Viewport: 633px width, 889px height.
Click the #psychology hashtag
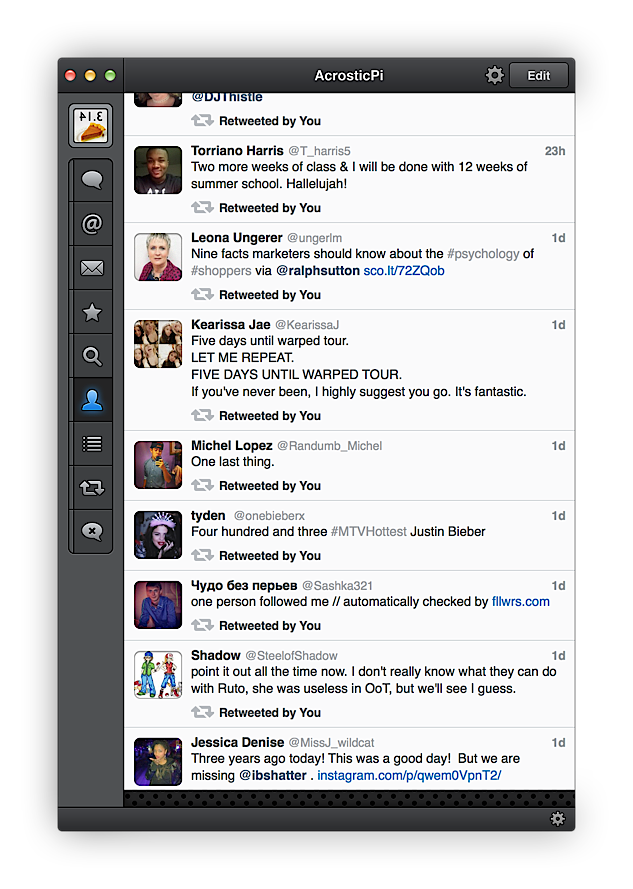(483, 253)
